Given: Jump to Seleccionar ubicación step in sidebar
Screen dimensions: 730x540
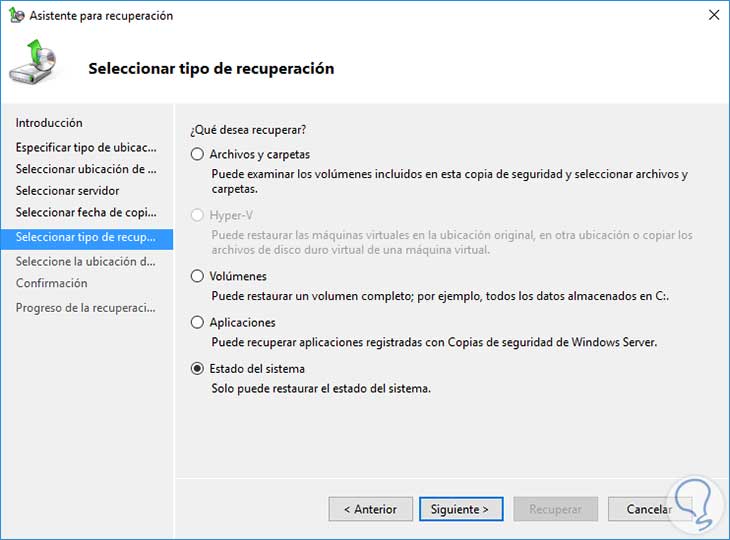Looking at the screenshot, I should tap(85, 169).
